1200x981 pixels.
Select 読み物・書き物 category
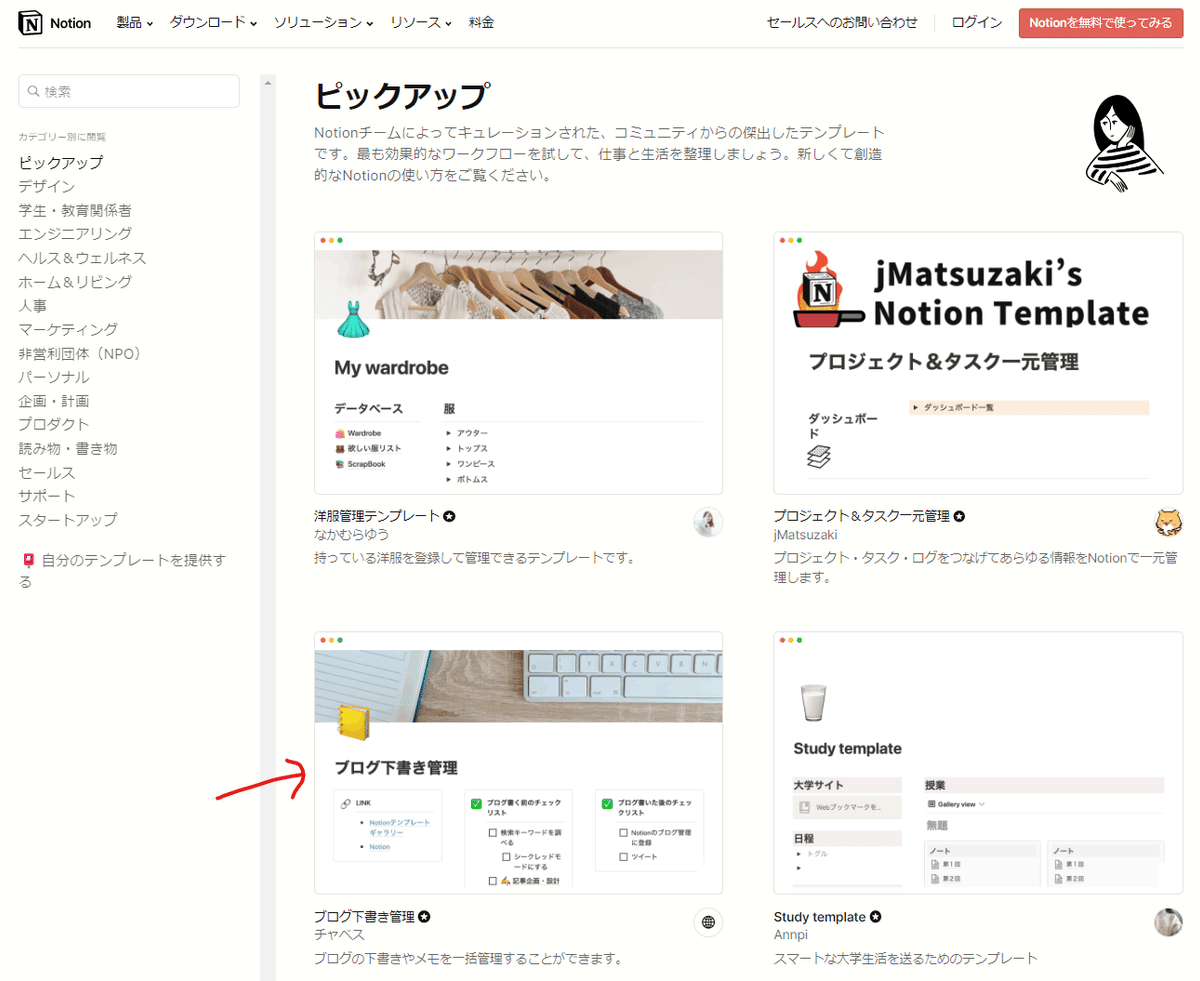coord(68,448)
